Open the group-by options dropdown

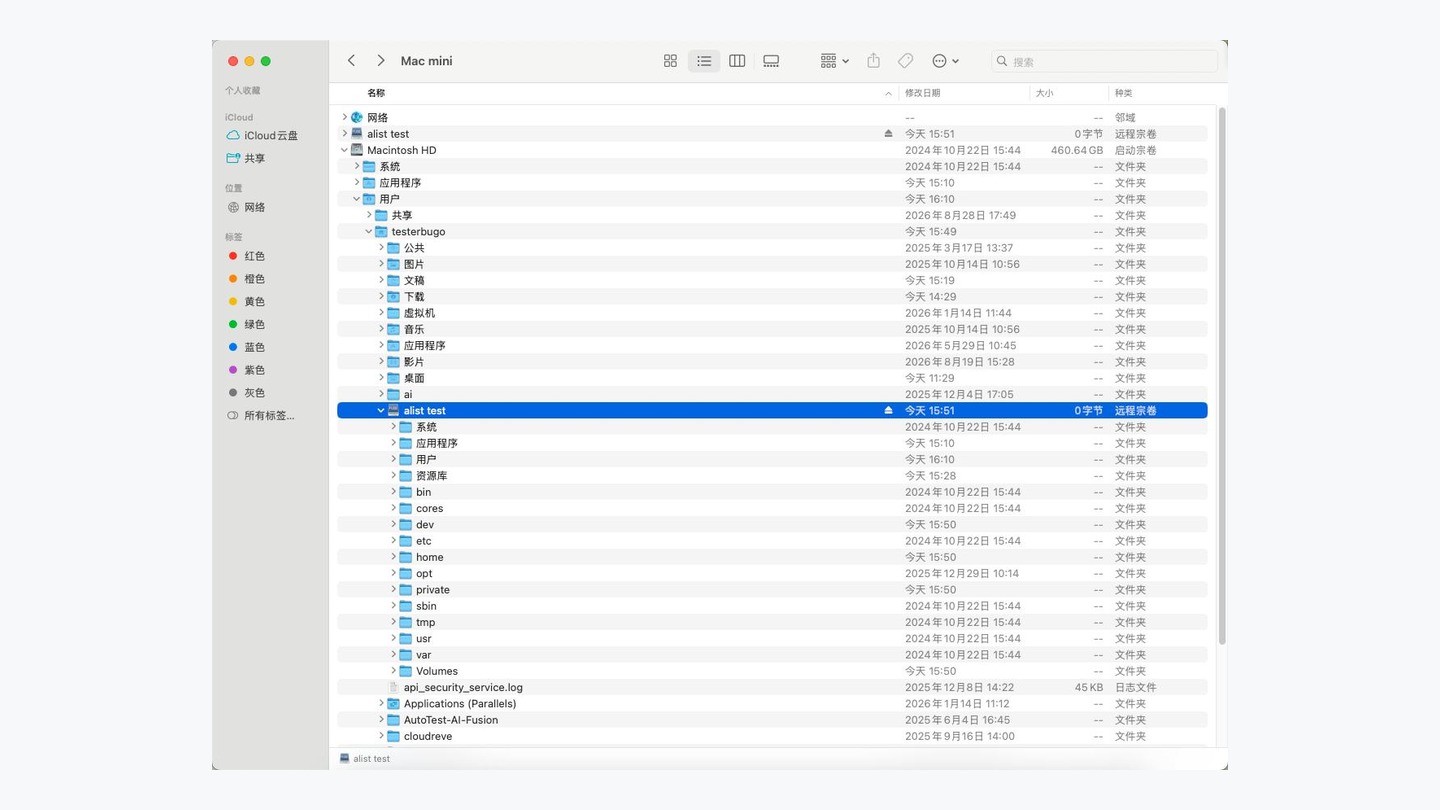click(834, 61)
